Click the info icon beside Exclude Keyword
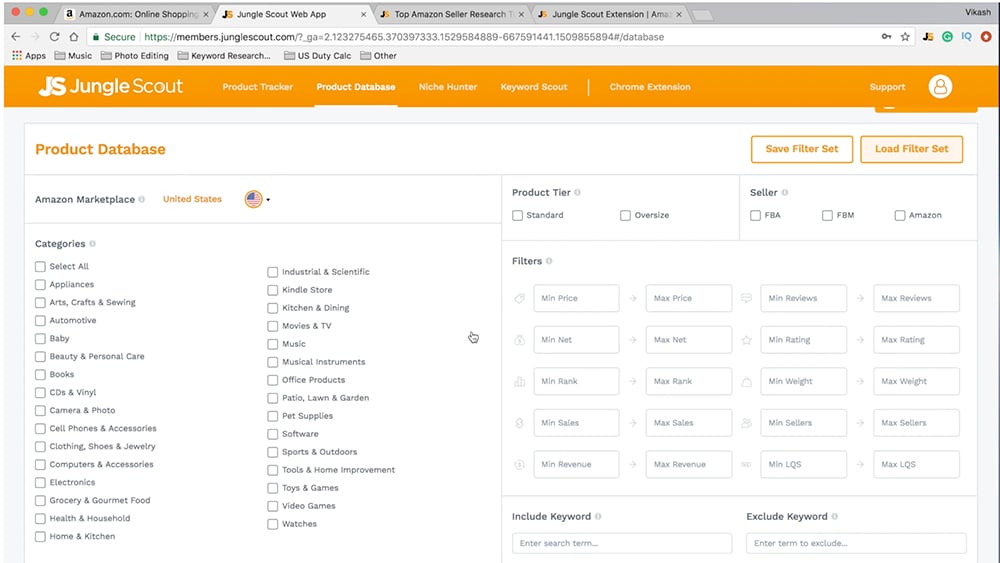This screenshot has height=563, width=1000. point(834,516)
